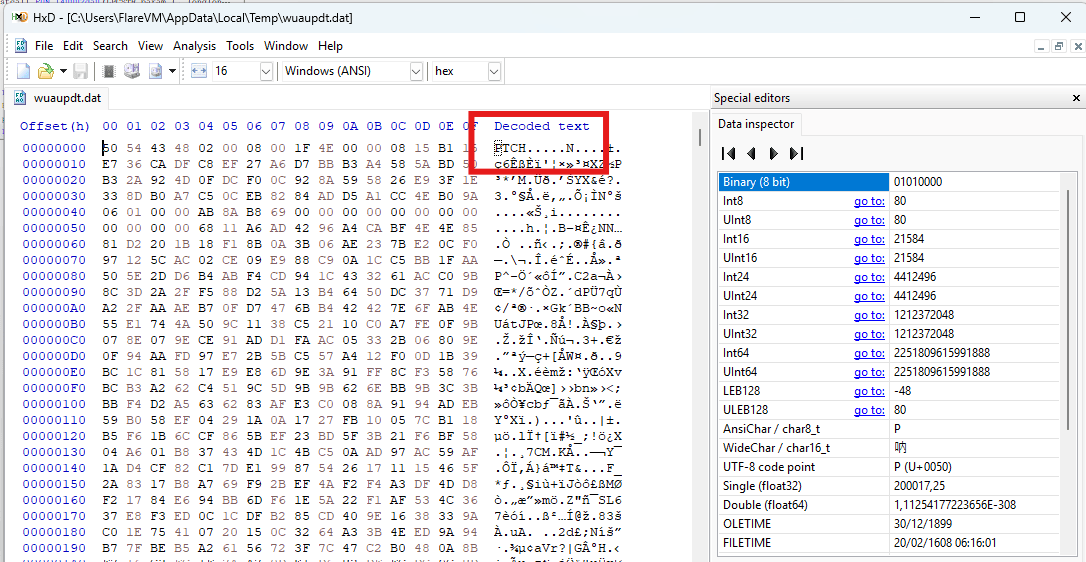1086x562 pixels.
Task: Click the binary value 01010000
Action: [x=918, y=182]
